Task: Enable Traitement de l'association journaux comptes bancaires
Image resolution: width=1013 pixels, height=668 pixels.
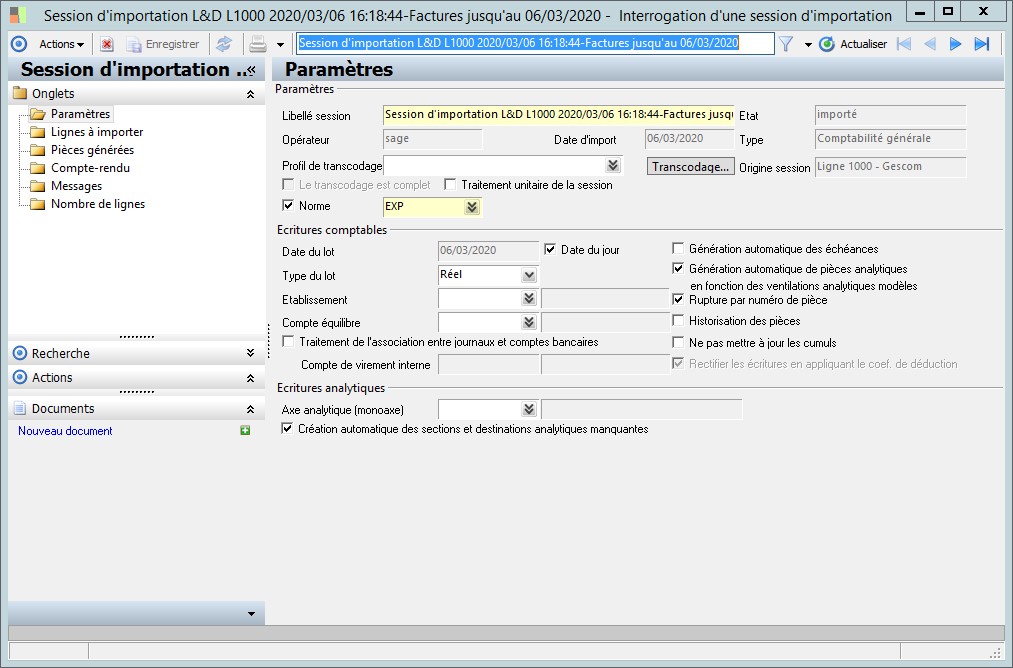Action: click(288, 341)
